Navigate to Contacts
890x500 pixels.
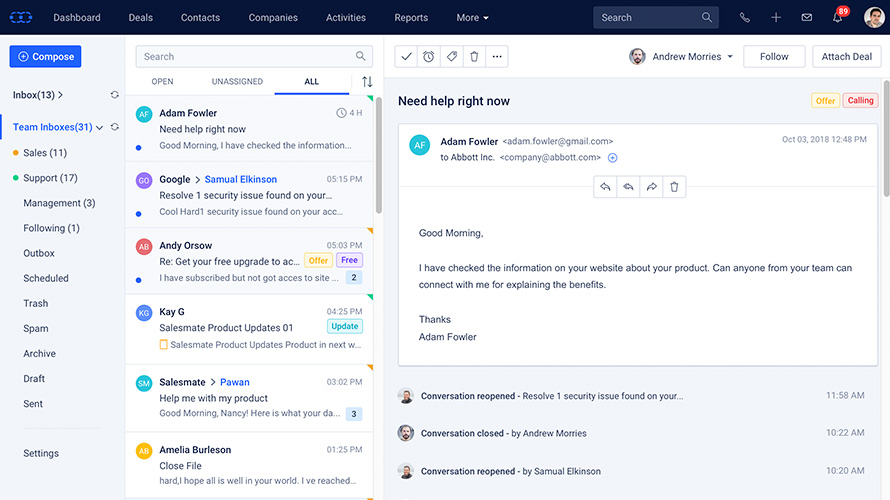(x=200, y=18)
